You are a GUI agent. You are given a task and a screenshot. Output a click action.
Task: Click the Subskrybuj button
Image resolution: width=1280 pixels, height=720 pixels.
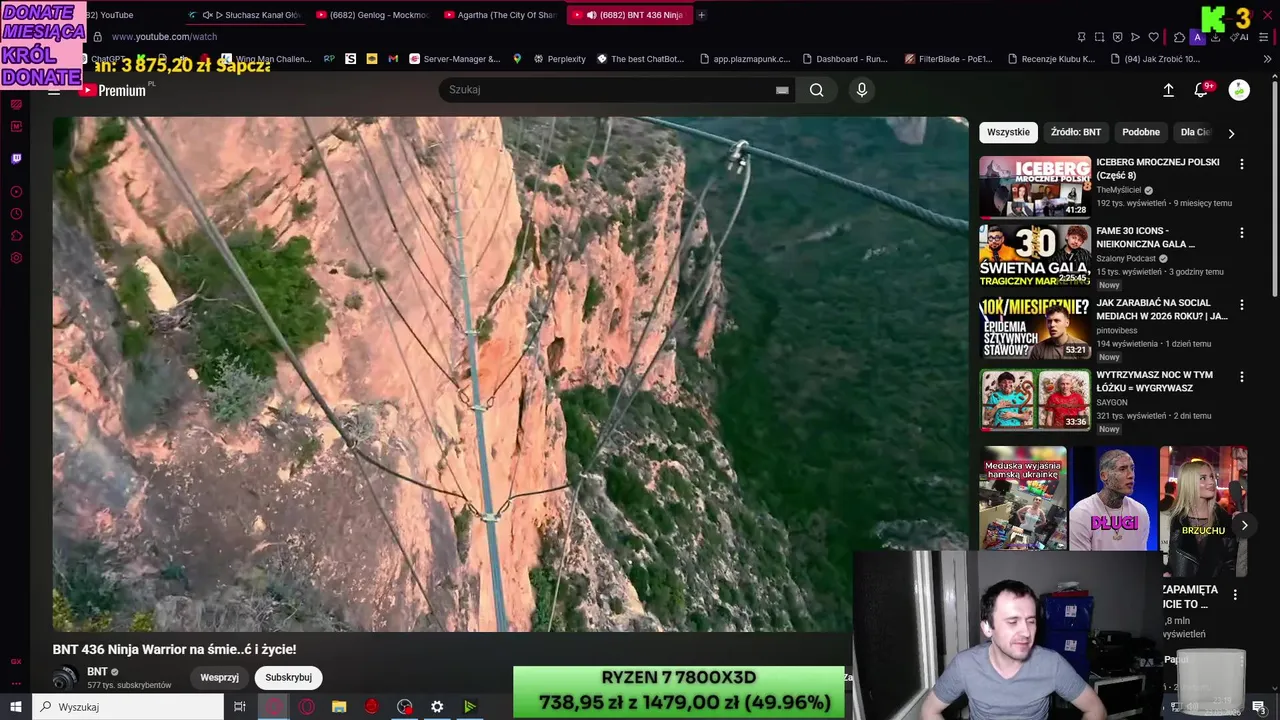pyautogui.click(x=288, y=677)
